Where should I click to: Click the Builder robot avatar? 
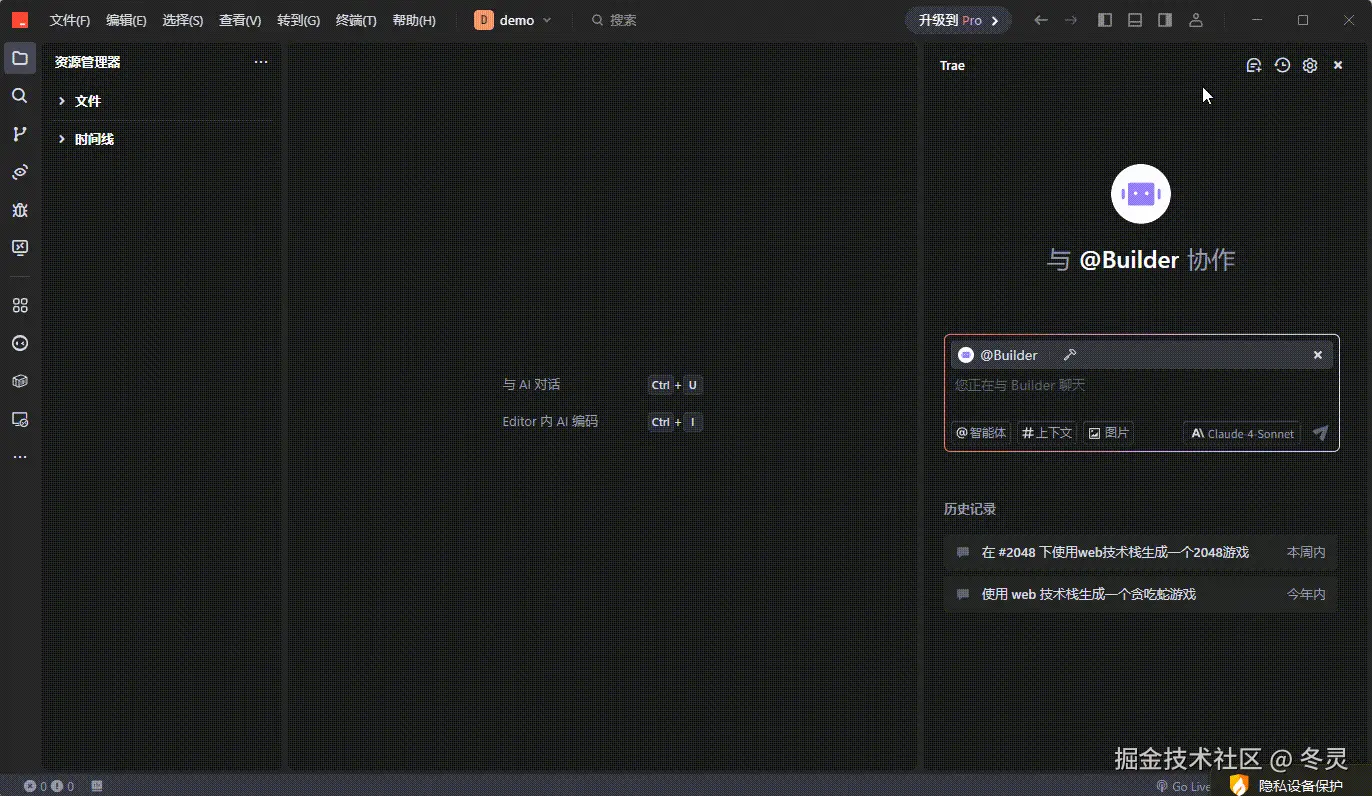click(x=1141, y=194)
